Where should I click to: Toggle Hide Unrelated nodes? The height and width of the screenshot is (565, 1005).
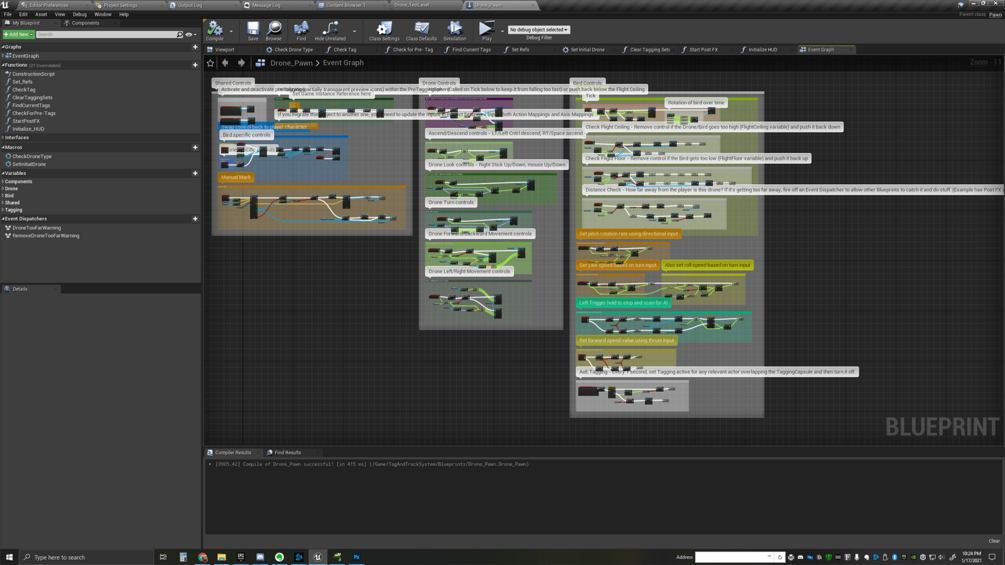(x=330, y=30)
